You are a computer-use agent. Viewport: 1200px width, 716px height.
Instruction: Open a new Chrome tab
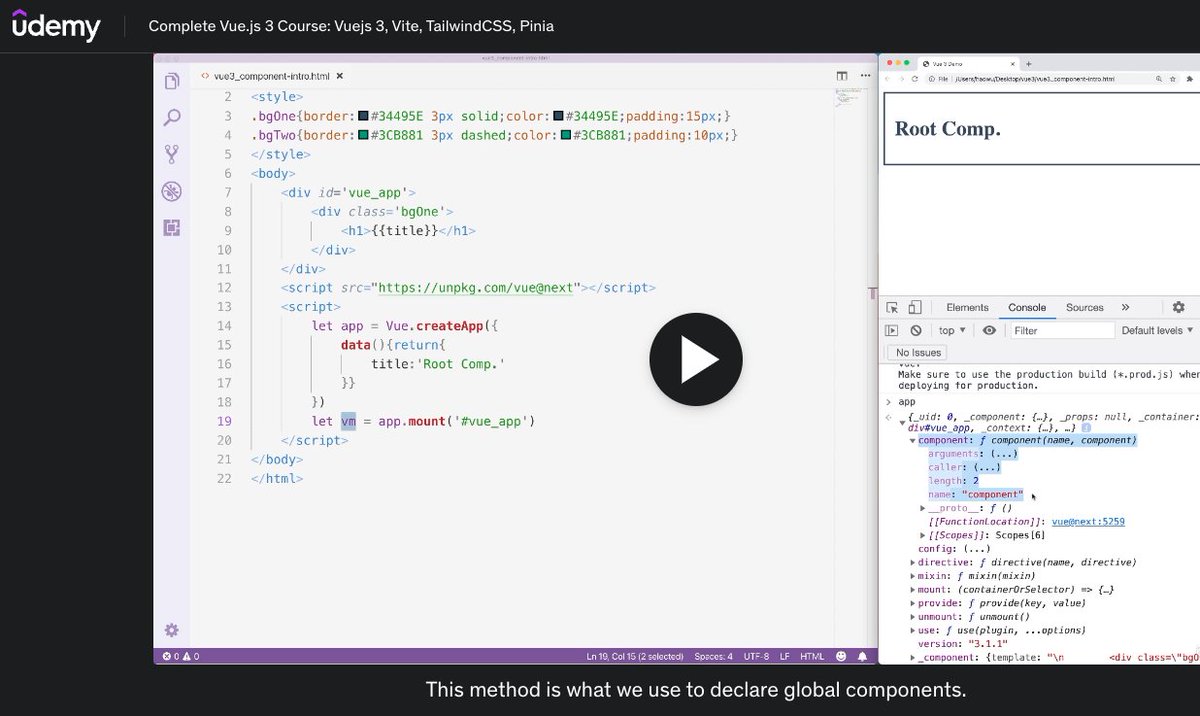pyautogui.click(x=1029, y=63)
